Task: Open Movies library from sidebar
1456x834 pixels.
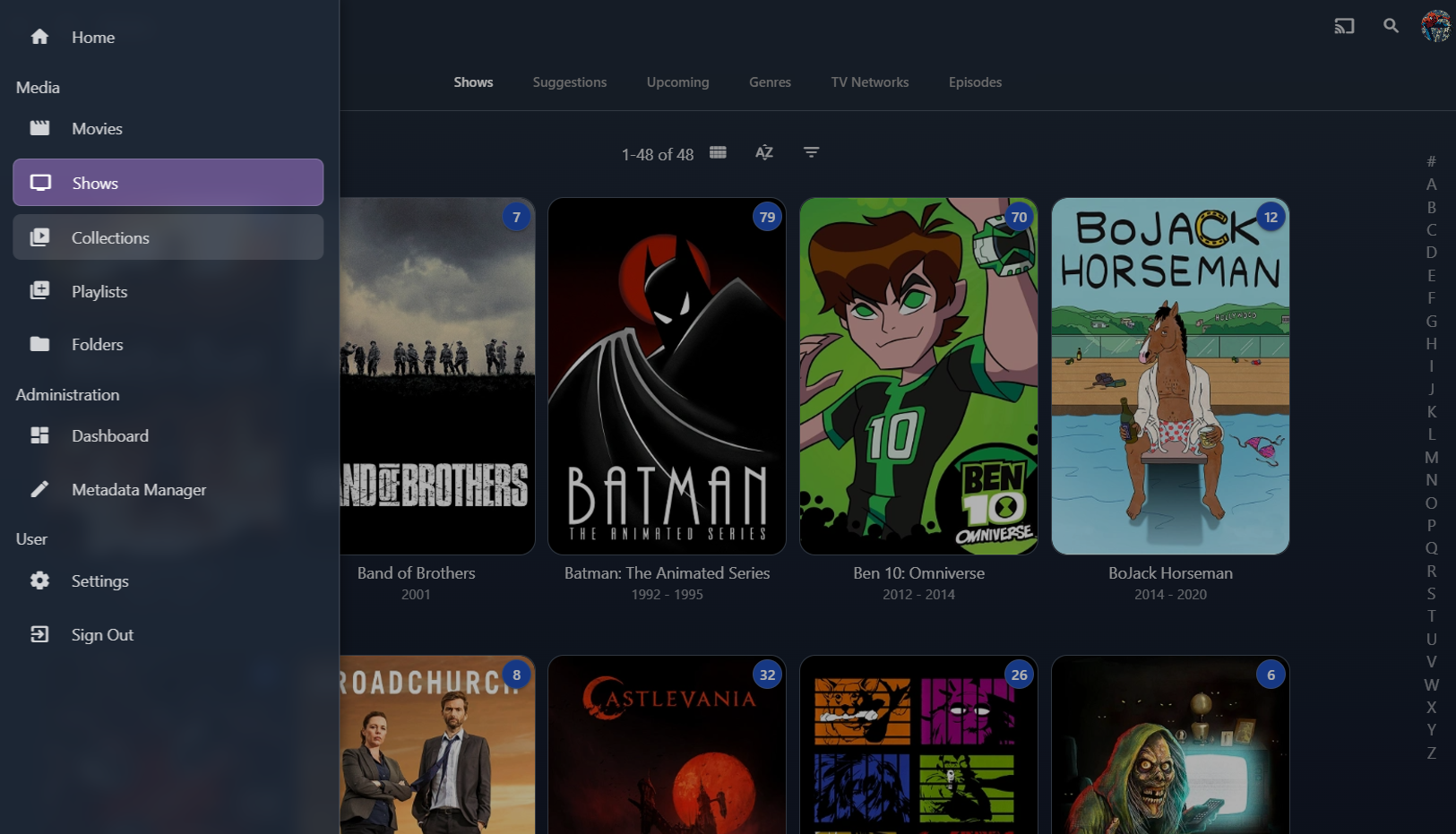Action: (x=97, y=128)
